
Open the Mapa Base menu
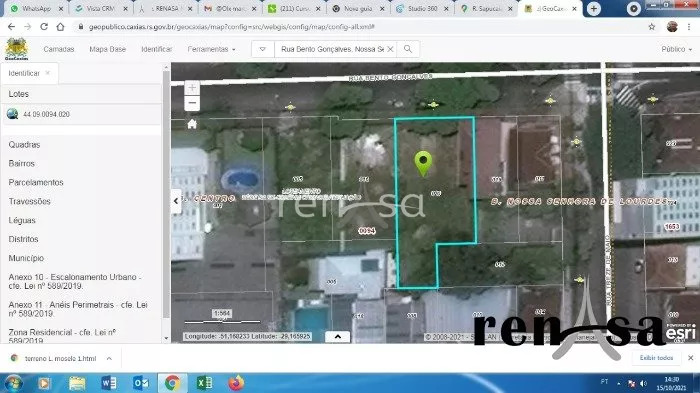pos(108,49)
